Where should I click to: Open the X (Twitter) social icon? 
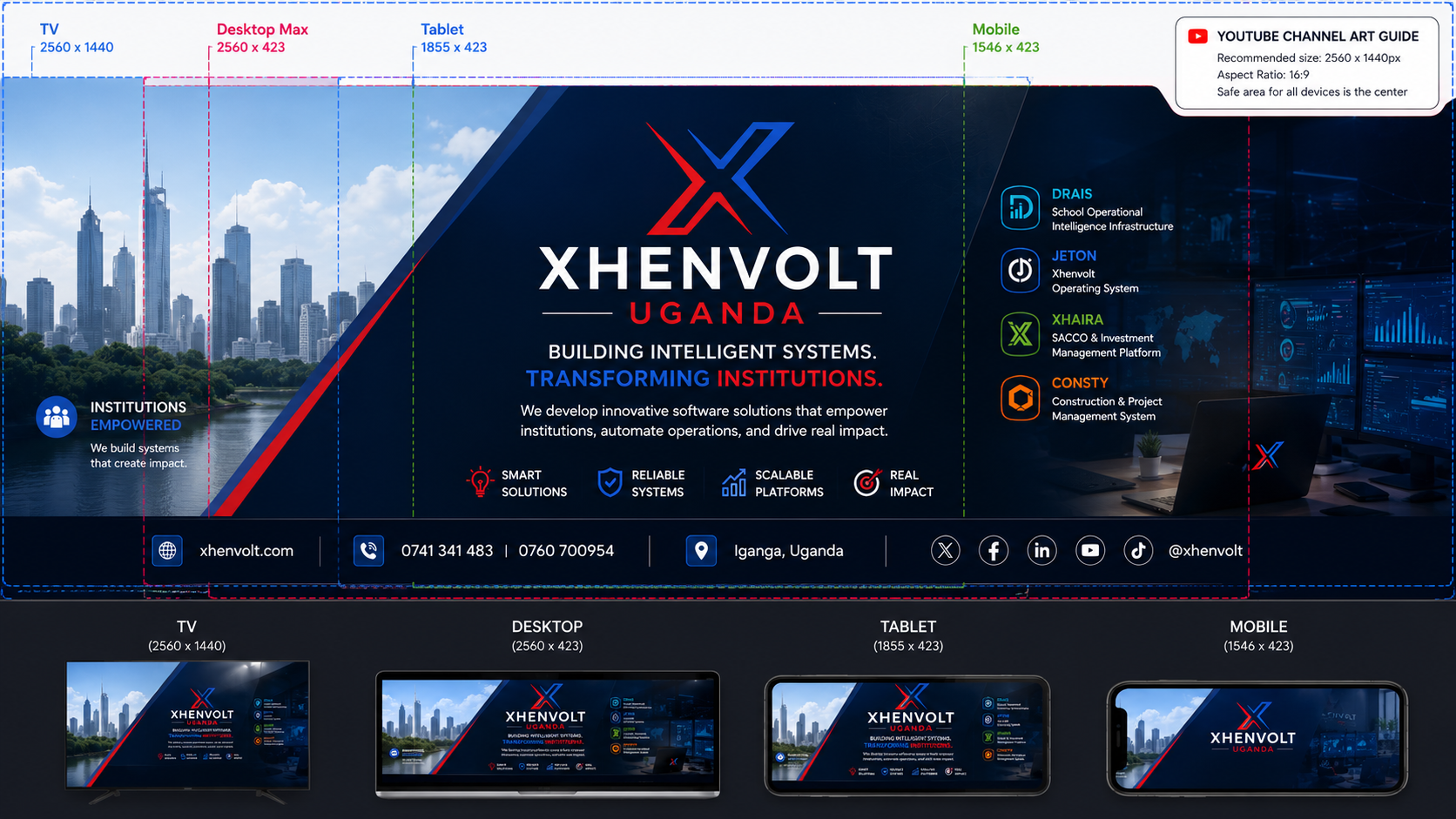pos(946,550)
